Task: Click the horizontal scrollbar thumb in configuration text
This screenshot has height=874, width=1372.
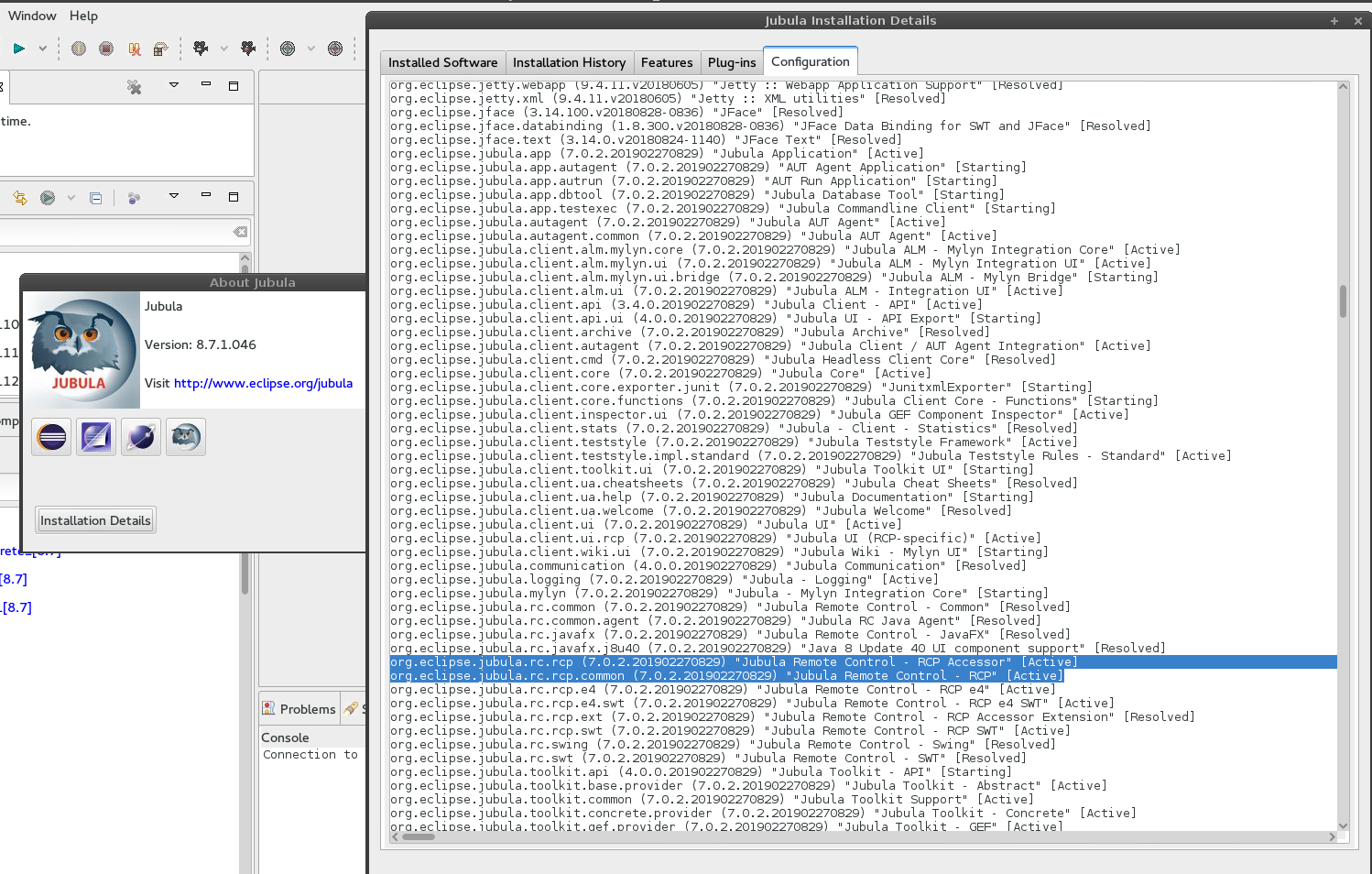Action: point(418,836)
